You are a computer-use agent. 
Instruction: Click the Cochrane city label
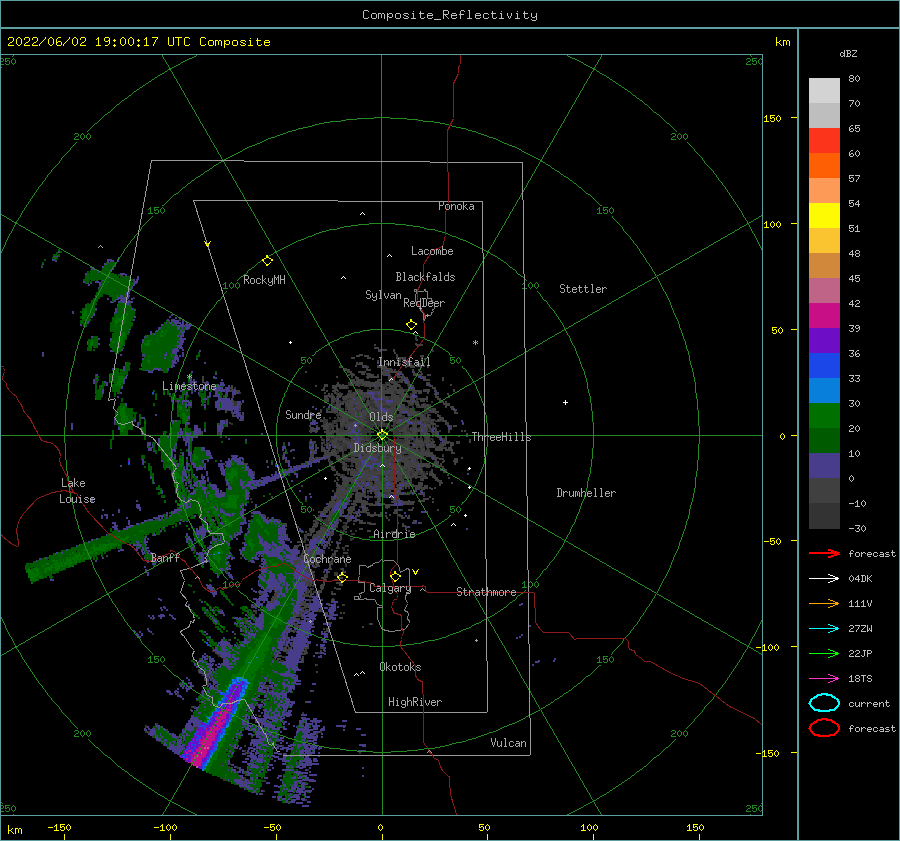point(327,559)
